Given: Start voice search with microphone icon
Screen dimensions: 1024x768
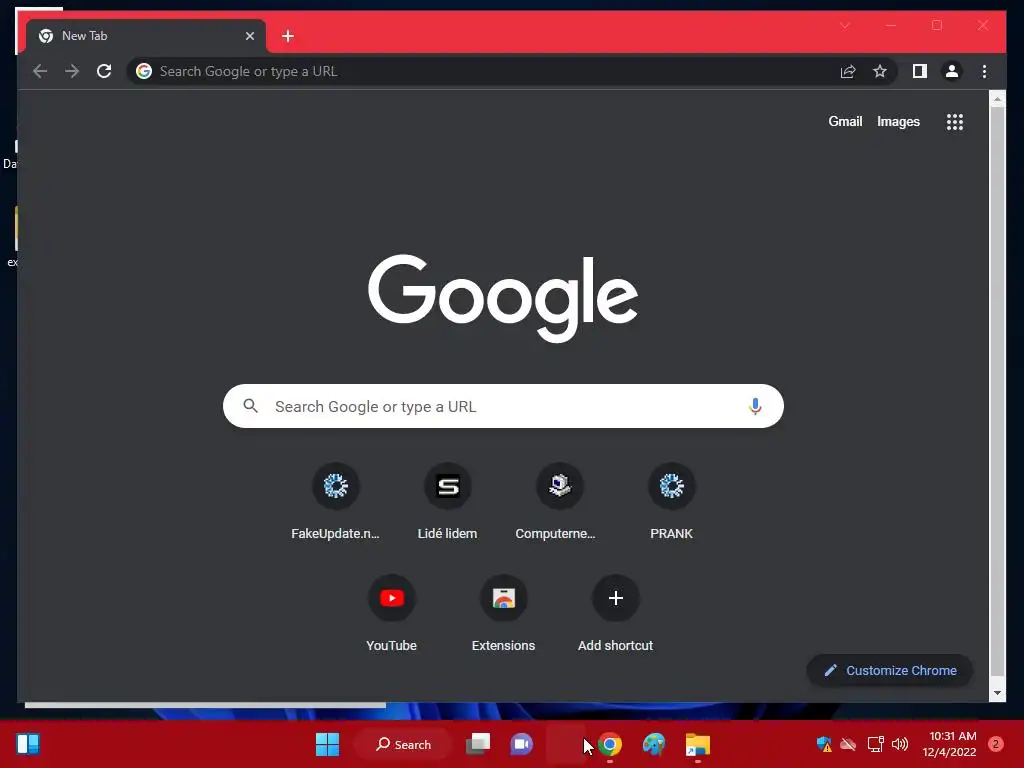Looking at the screenshot, I should (x=755, y=406).
